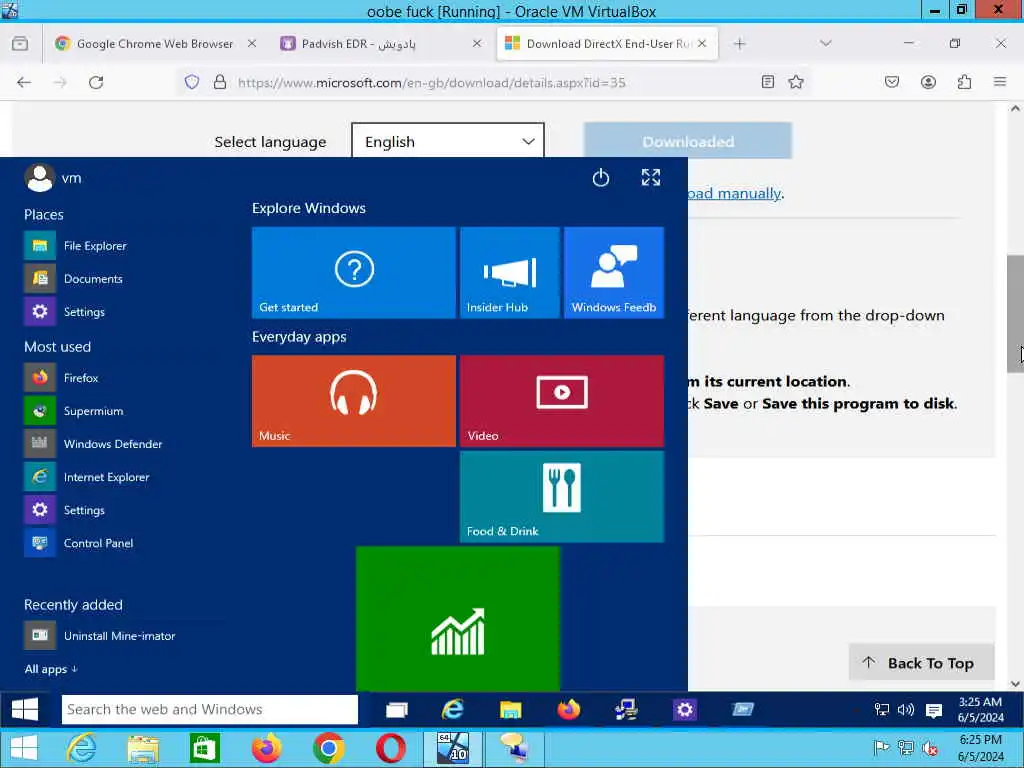
Task: Open Task View in guest taskbar
Action: click(396, 709)
